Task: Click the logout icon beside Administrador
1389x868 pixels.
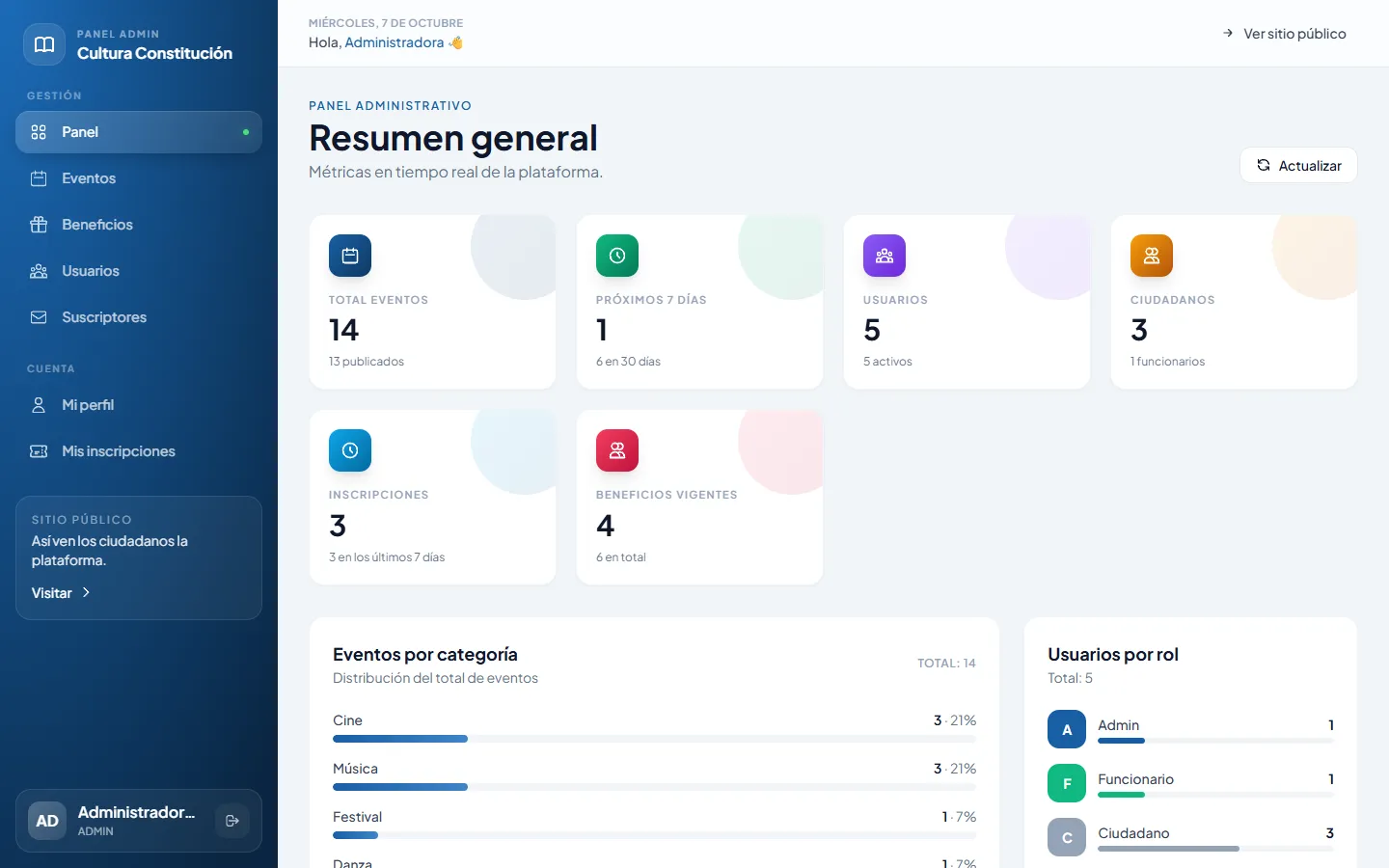Action: pos(232,821)
